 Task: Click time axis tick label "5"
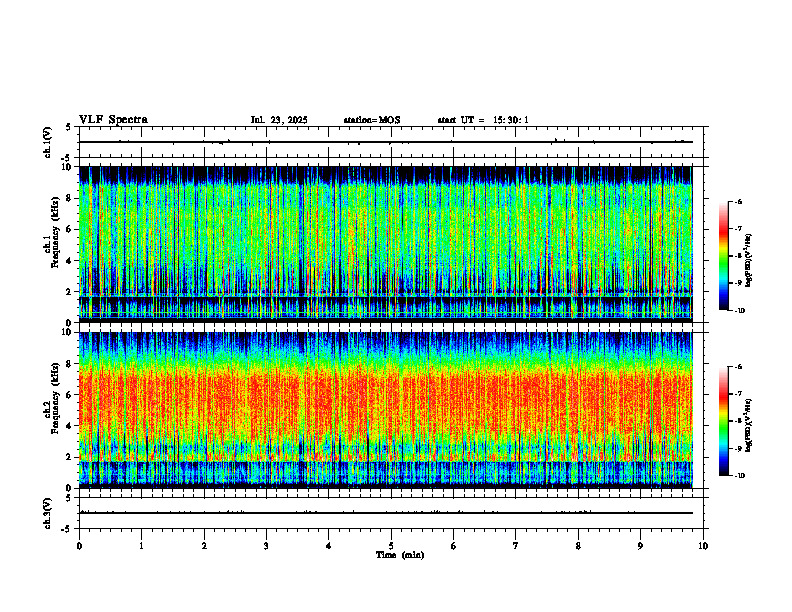[391, 546]
